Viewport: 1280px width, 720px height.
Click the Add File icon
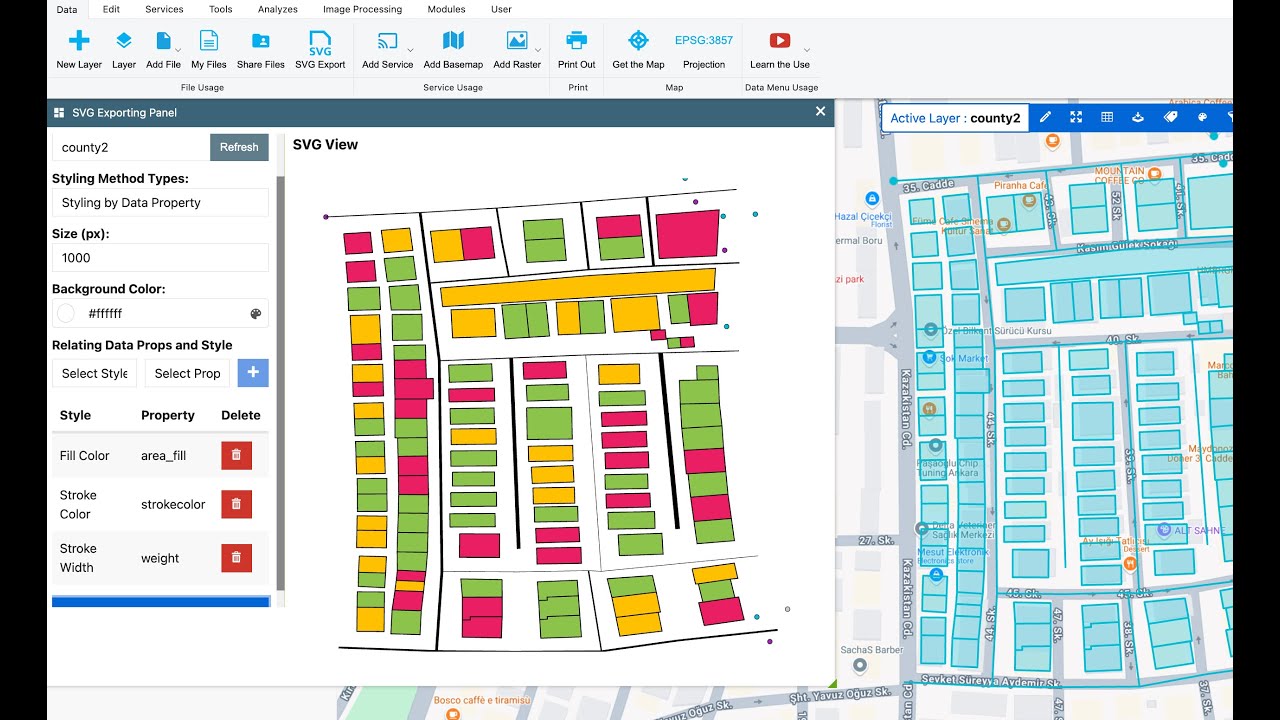point(163,41)
